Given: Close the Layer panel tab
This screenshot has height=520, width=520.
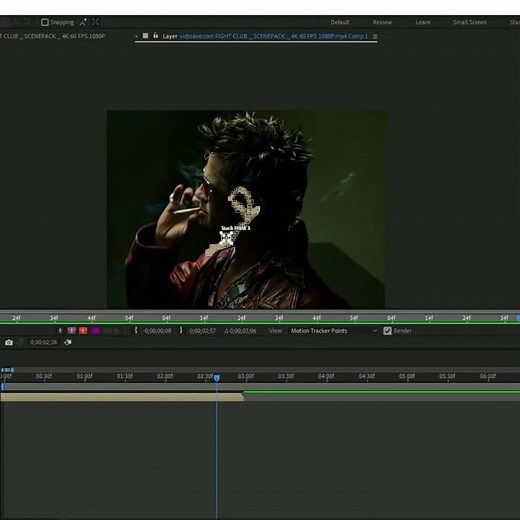Looking at the screenshot, I should coord(136,36).
